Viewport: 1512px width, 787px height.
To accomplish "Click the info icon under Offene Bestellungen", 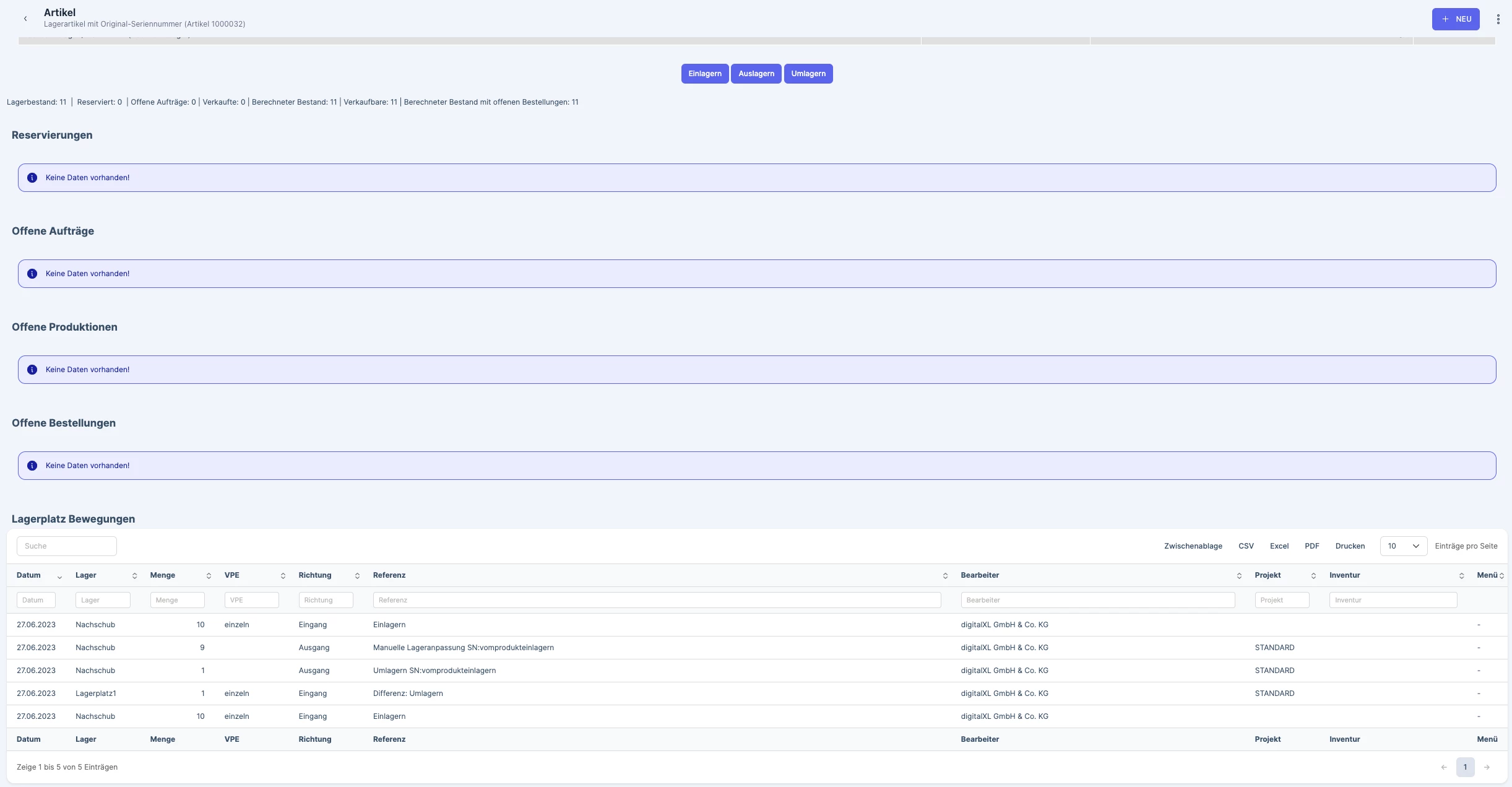I will pyautogui.click(x=32, y=466).
